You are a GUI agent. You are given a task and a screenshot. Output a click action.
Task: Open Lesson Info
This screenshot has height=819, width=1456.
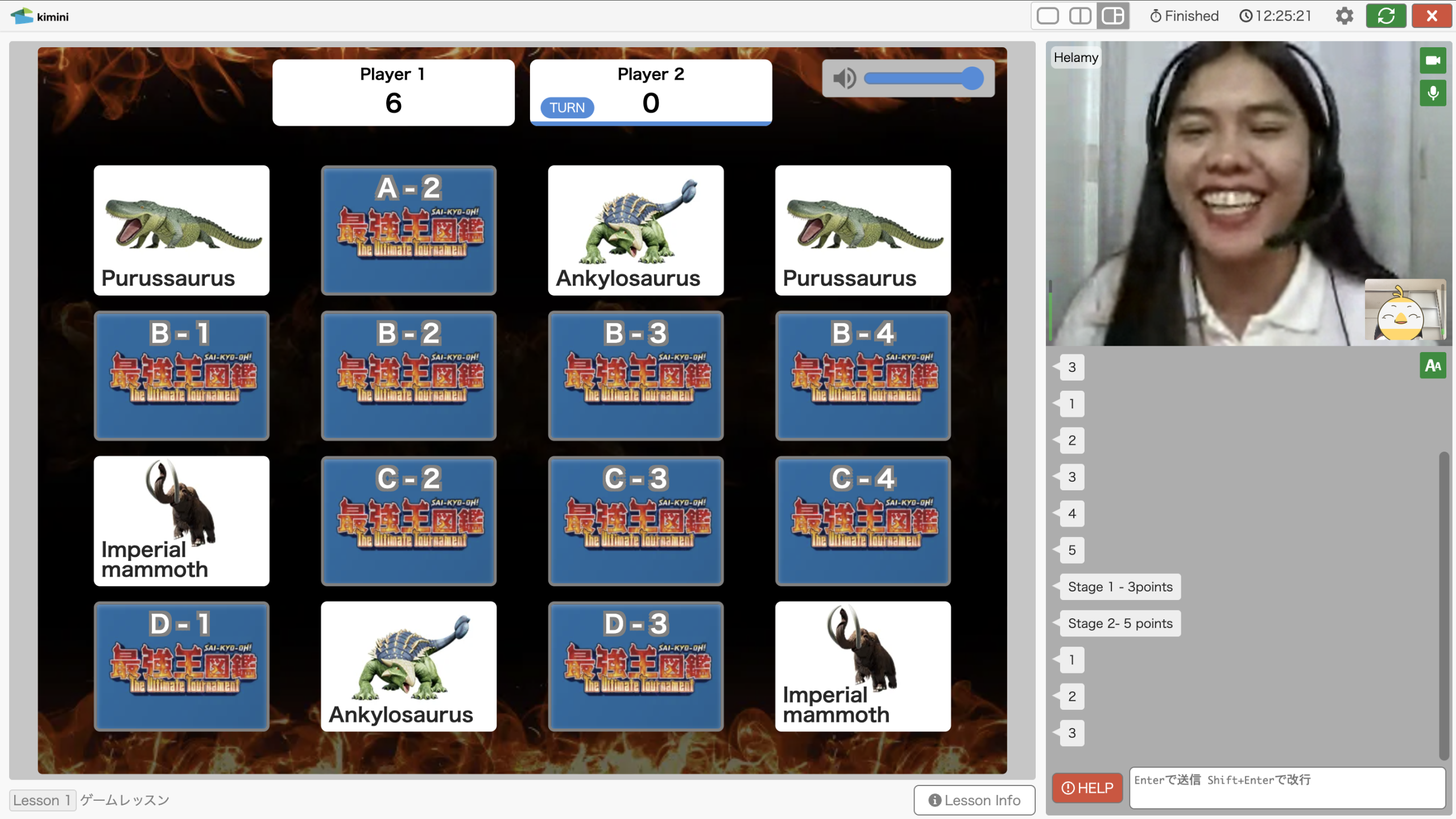tap(974, 800)
